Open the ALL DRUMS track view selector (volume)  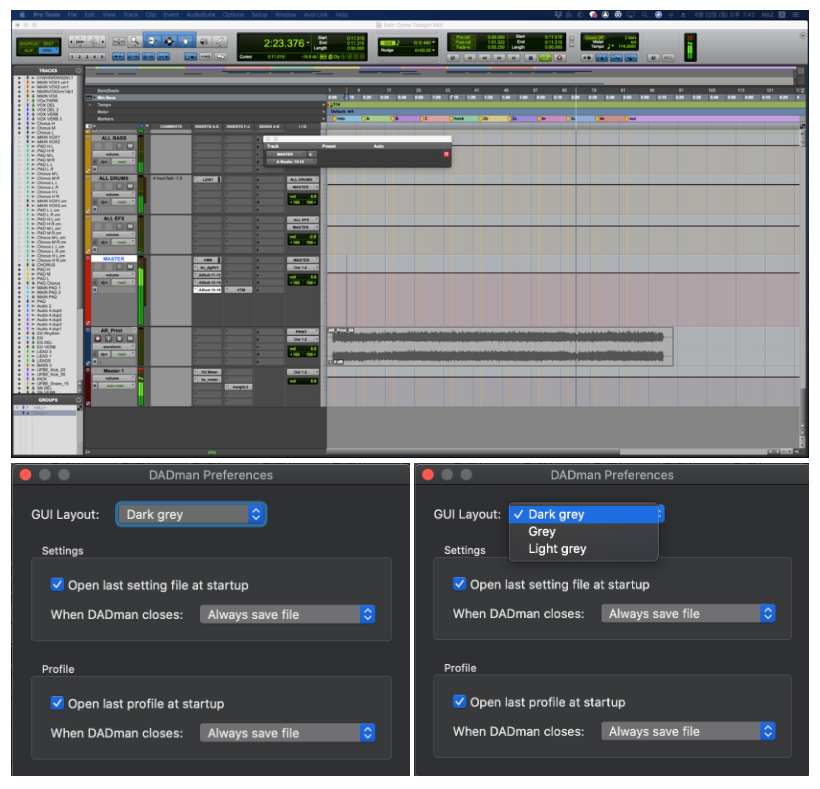pos(113,195)
